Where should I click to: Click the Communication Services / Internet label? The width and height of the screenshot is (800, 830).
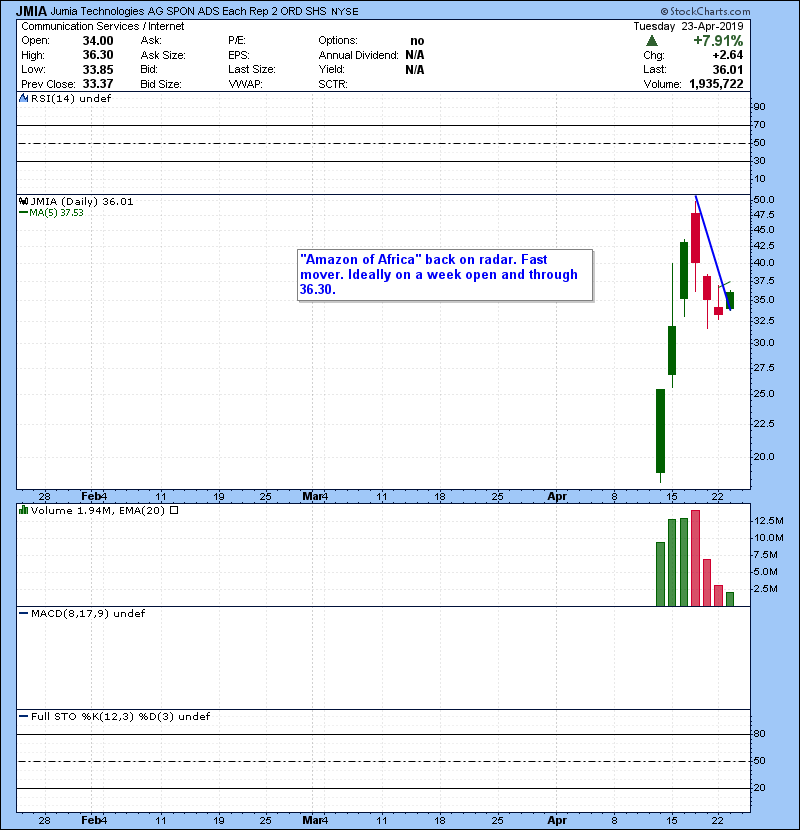pos(103,26)
